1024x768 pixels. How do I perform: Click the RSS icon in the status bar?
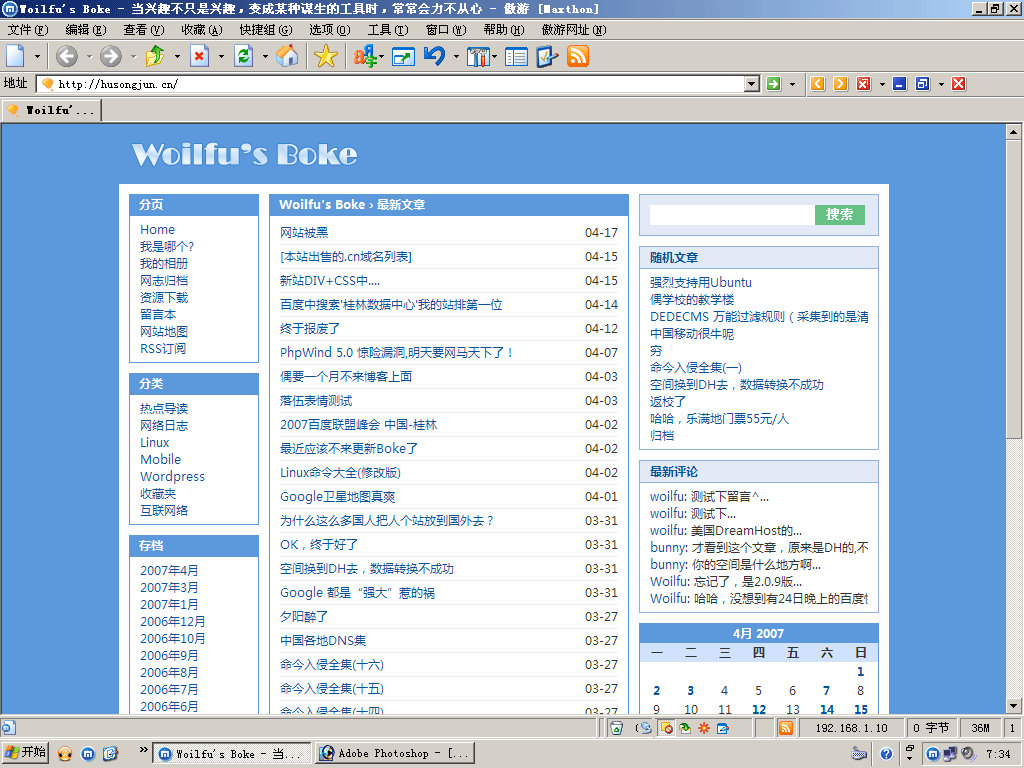pyautogui.click(x=787, y=728)
